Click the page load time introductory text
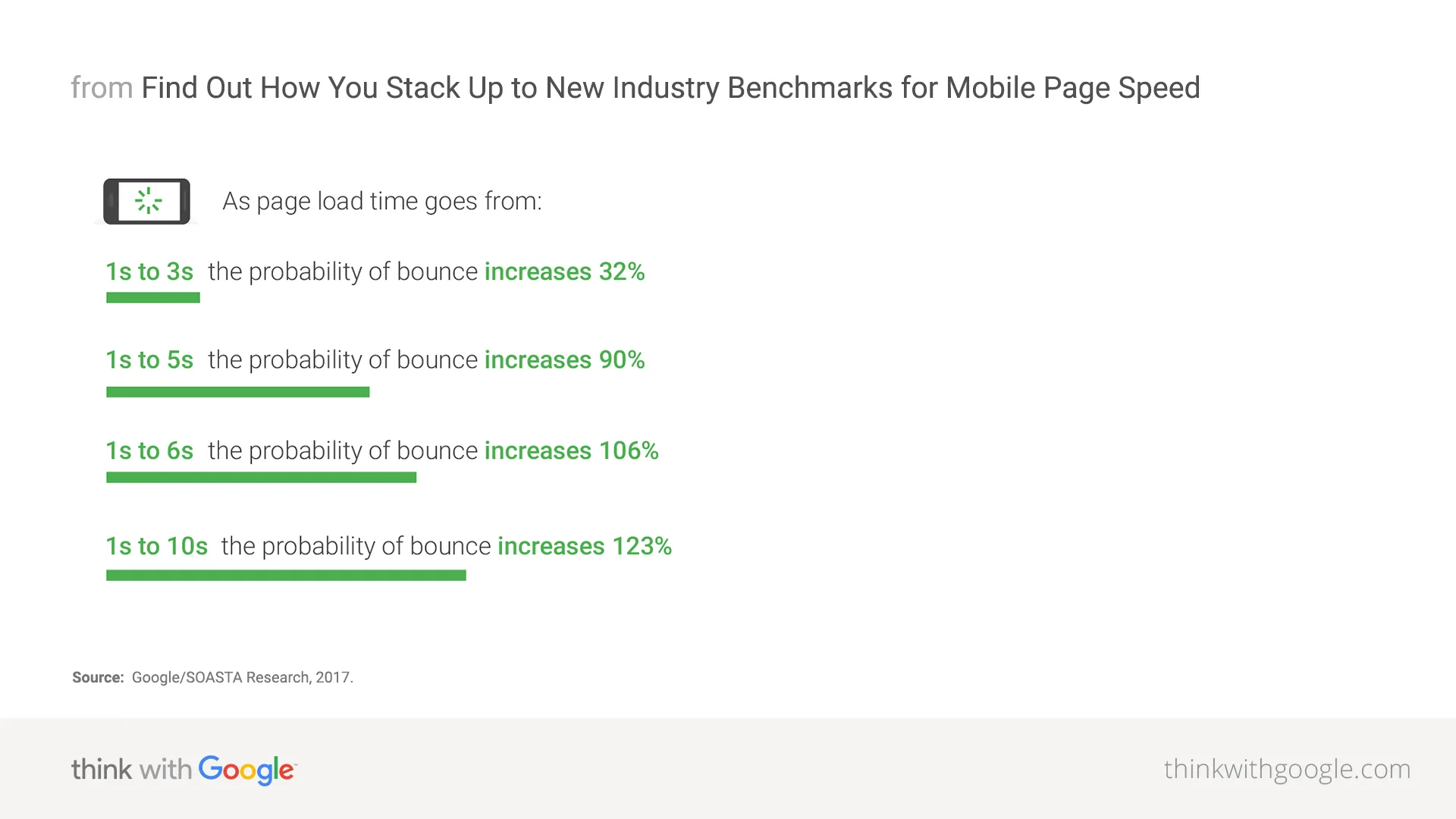The image size is (1456, 819). pos(380,202)
